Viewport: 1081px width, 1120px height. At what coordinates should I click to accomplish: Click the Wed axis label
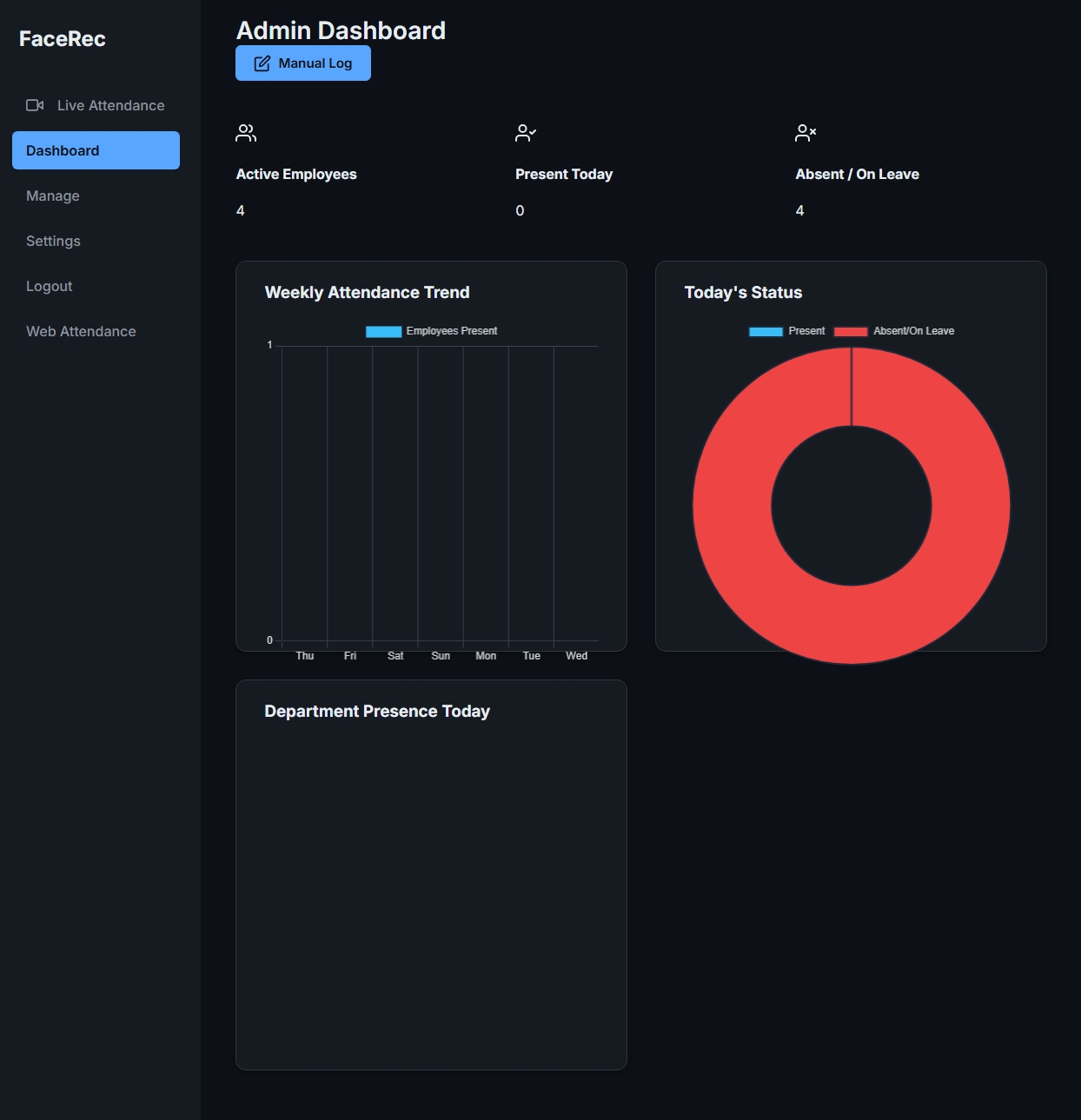point(577,656)
